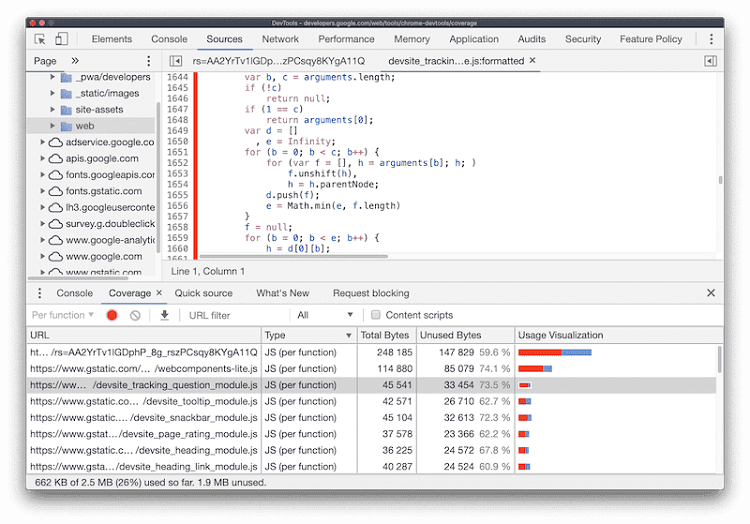Screen dimensions: 750x524
Task: Open the Feature Policy tab
Action: click(651, 39)
